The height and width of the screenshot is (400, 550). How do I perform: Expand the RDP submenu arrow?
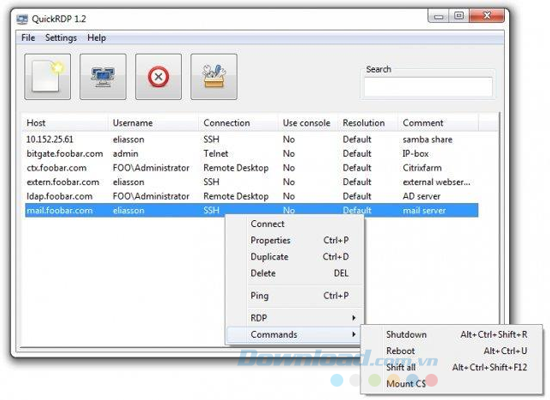[354, 318]
